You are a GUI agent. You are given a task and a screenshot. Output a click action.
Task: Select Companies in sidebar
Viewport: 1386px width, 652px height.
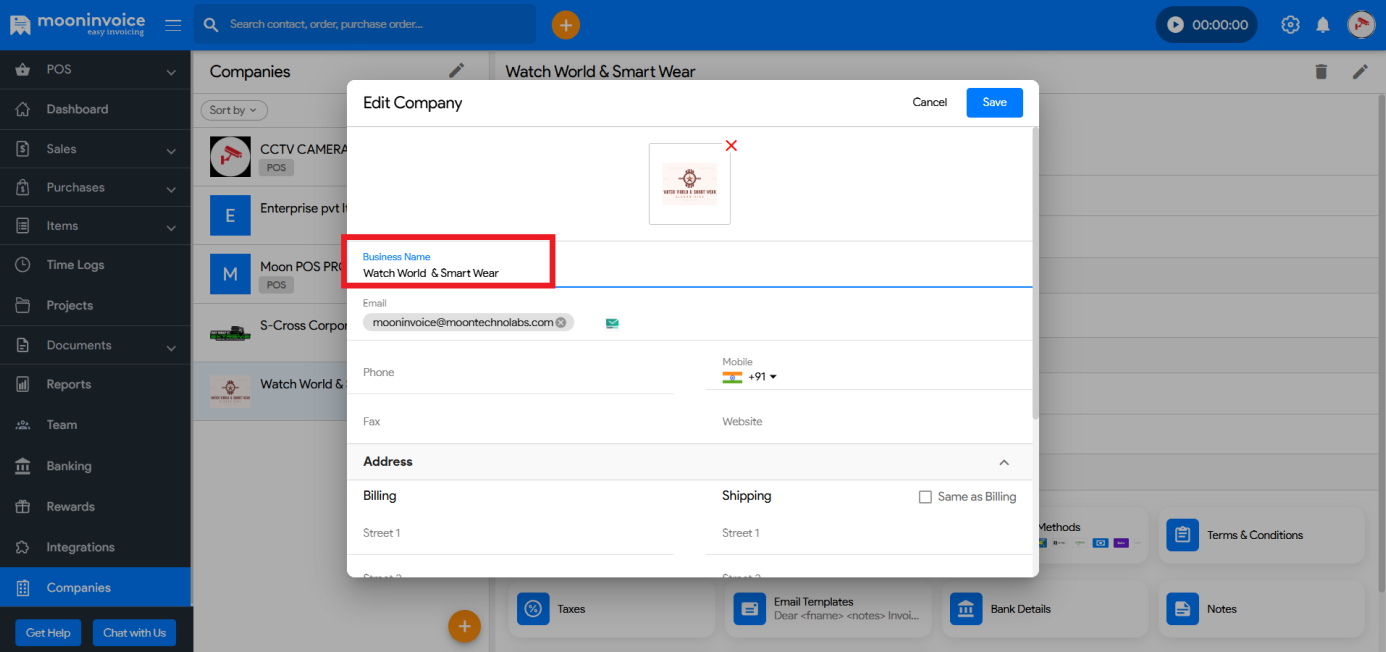95,588
